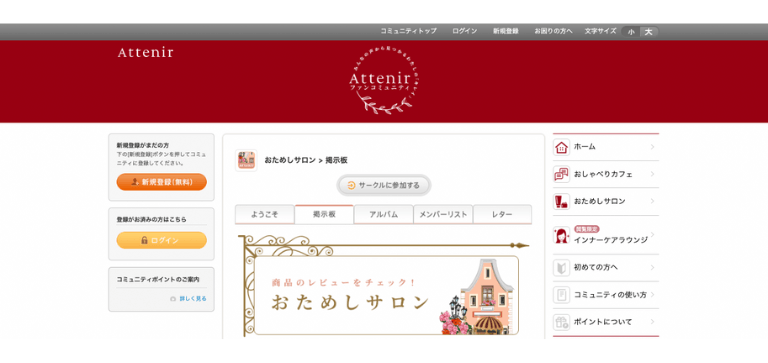
Task: Open the アルバム tab
Action: [x=384, y=215]
